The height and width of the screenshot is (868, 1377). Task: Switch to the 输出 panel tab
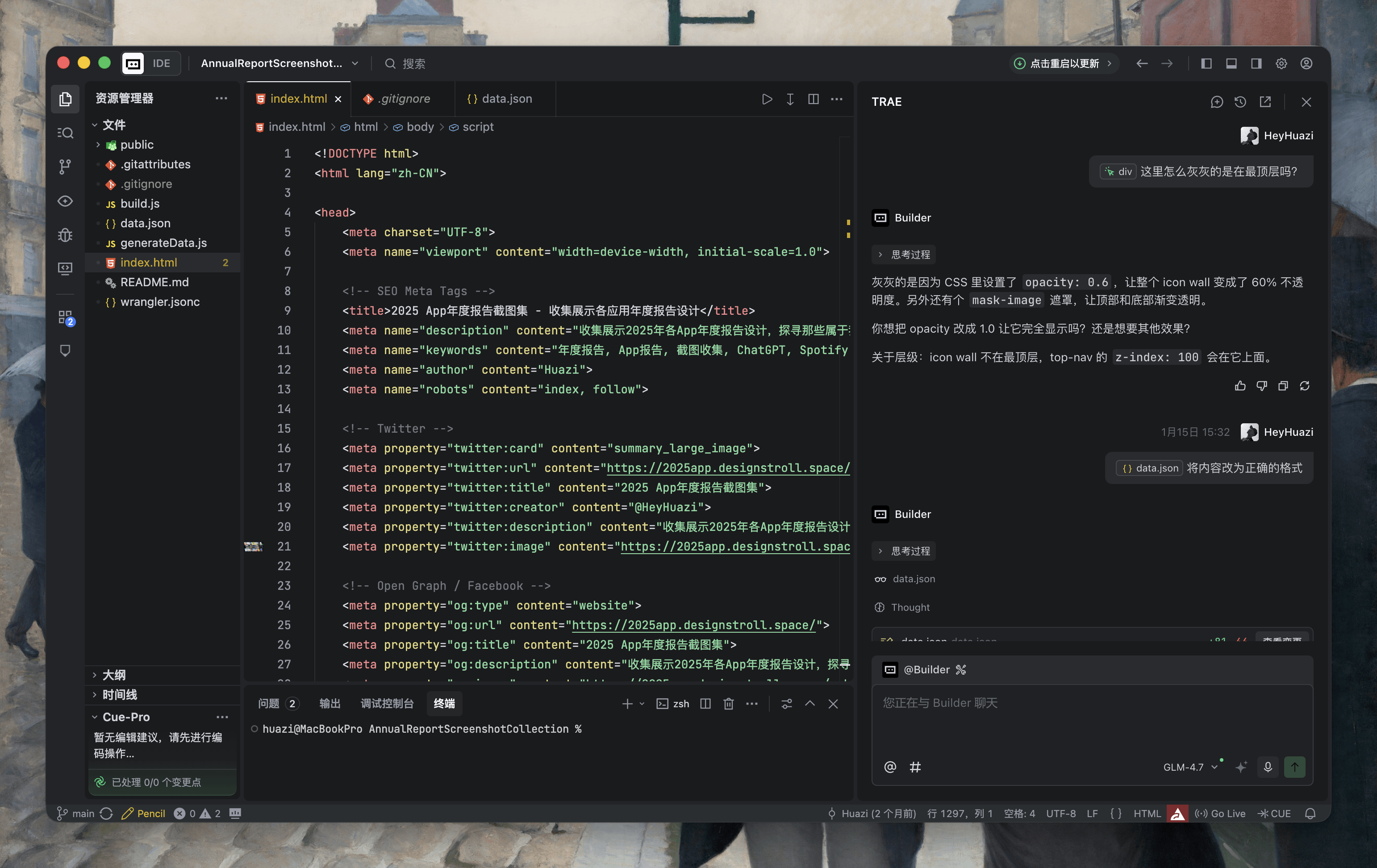click(x=330, y=703)
